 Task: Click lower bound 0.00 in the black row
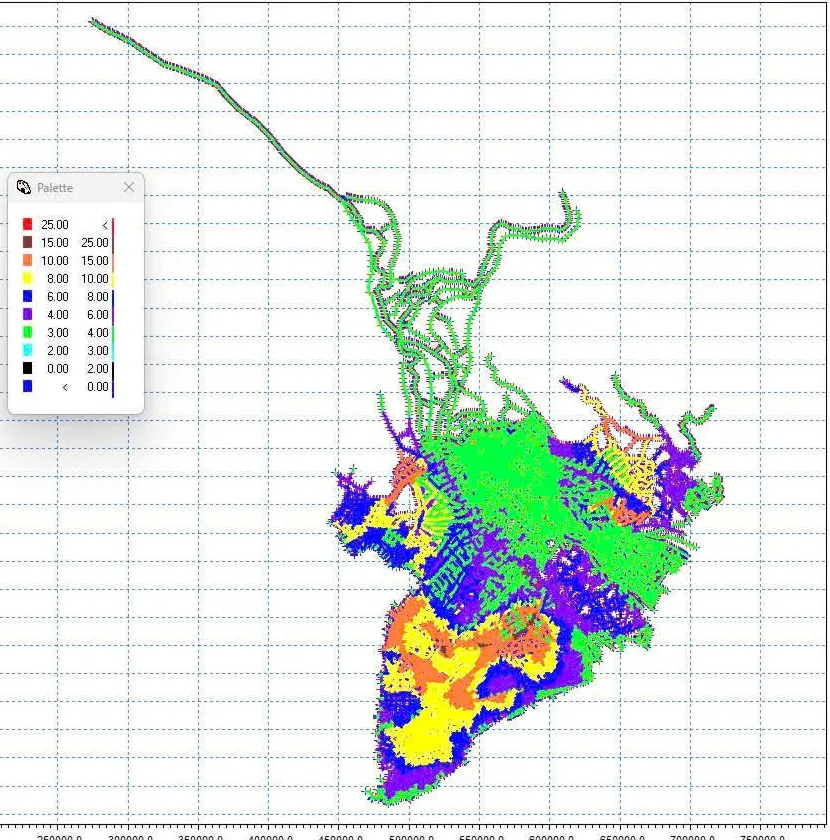58,369
